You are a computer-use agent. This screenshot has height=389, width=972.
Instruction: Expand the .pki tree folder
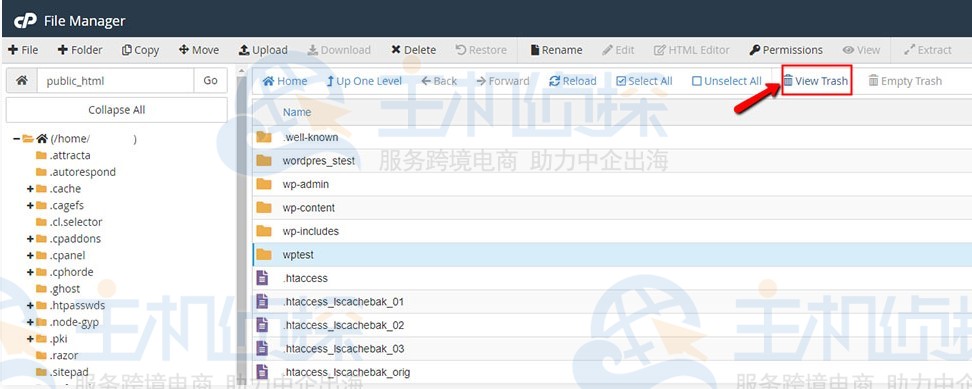tap(30, 339)
